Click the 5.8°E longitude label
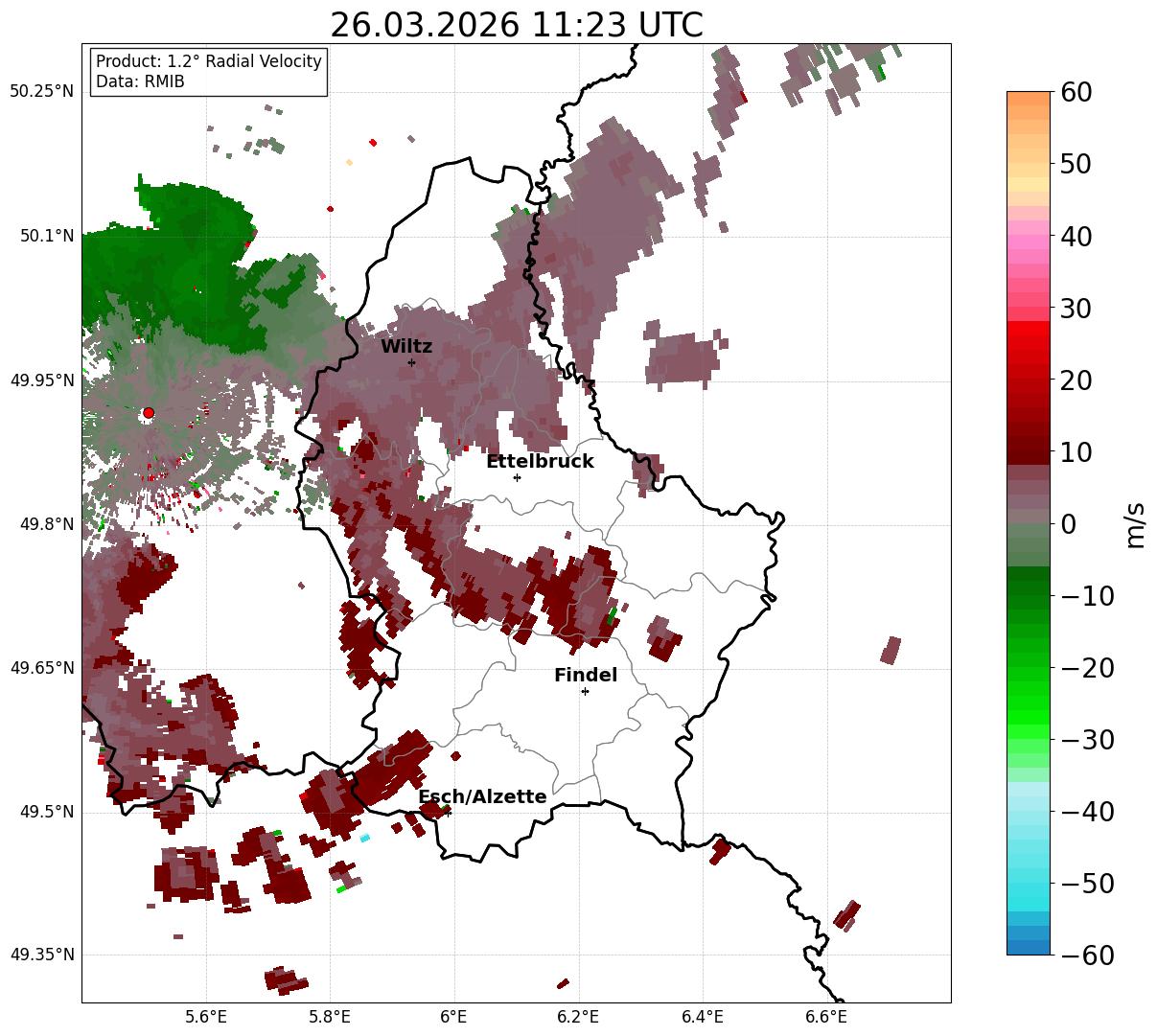Image resolution: width=1157 pixels, height=1036 pixels. [330, 1017]
